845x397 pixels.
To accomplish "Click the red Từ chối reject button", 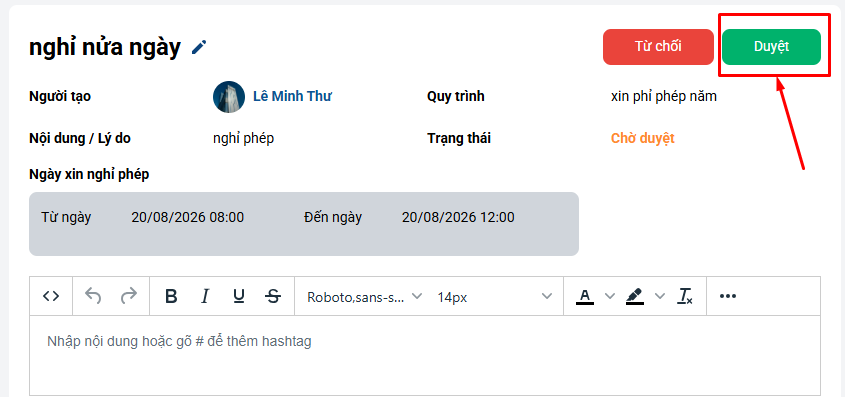I will [658, 47].
